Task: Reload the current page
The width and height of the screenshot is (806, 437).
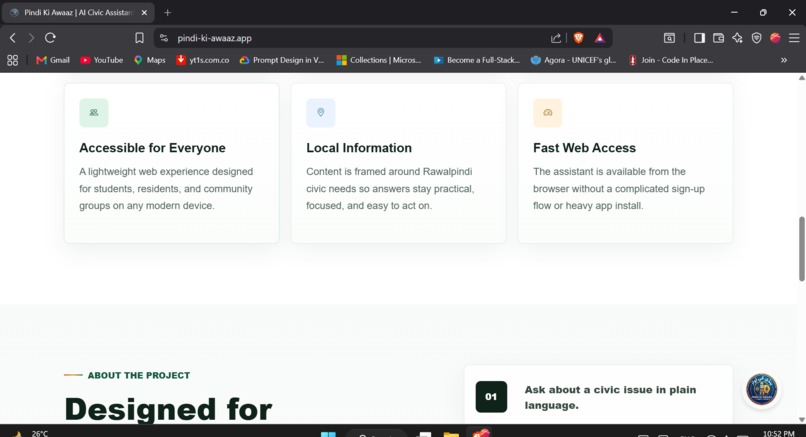Action: coord(50,38)
